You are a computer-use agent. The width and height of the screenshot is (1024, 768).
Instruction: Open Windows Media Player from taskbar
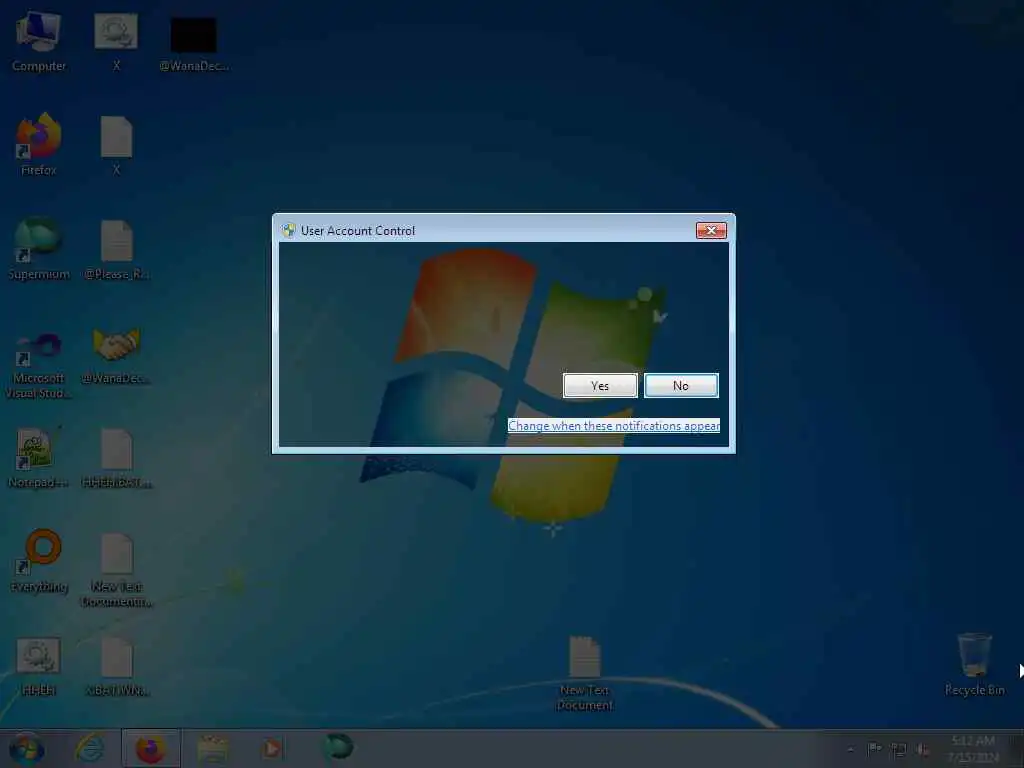click(x=272, y=749)
